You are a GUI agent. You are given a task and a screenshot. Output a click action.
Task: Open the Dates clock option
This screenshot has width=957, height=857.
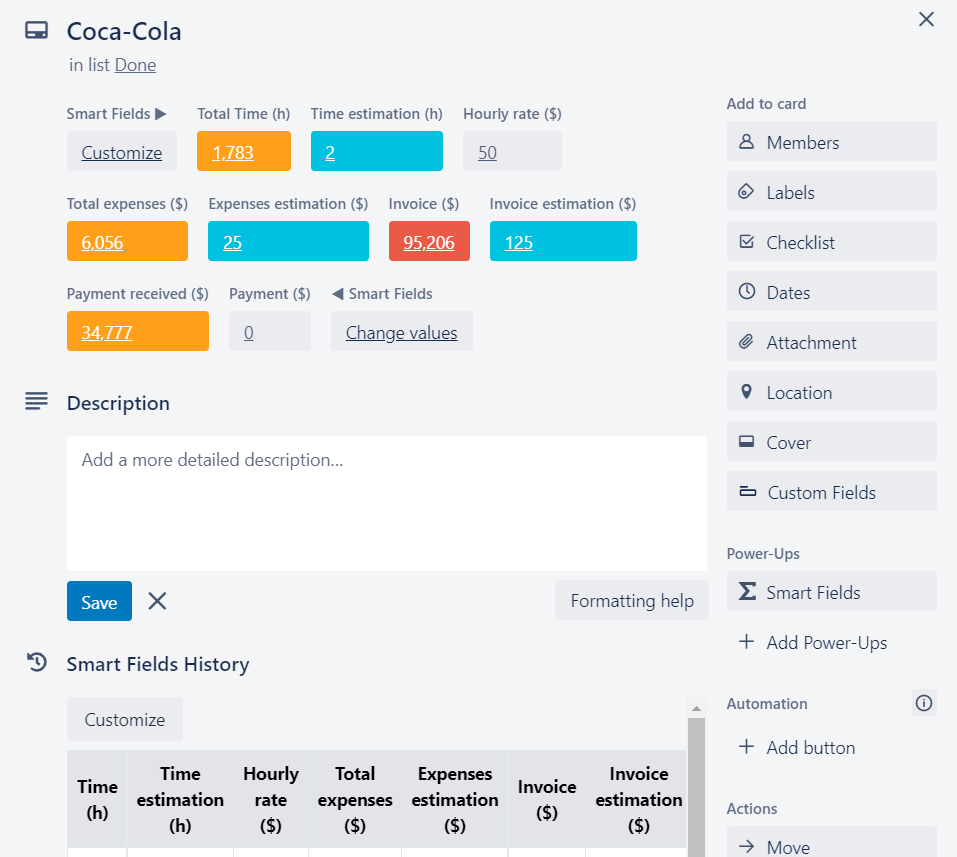pos(831,292)
